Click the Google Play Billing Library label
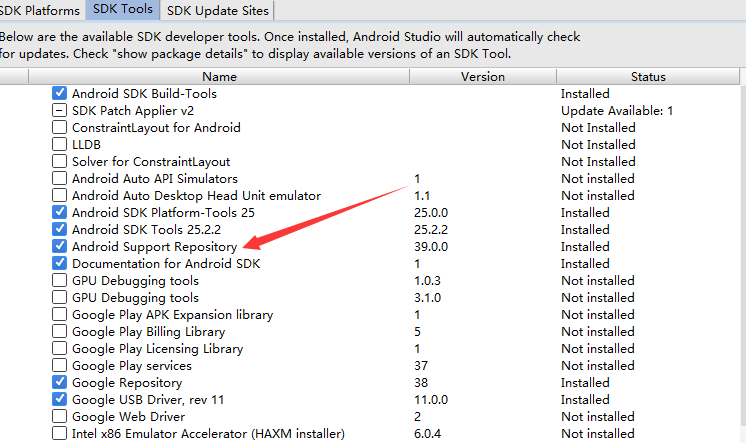The width and height of the screenshot is (746, 443). [148, 332]
